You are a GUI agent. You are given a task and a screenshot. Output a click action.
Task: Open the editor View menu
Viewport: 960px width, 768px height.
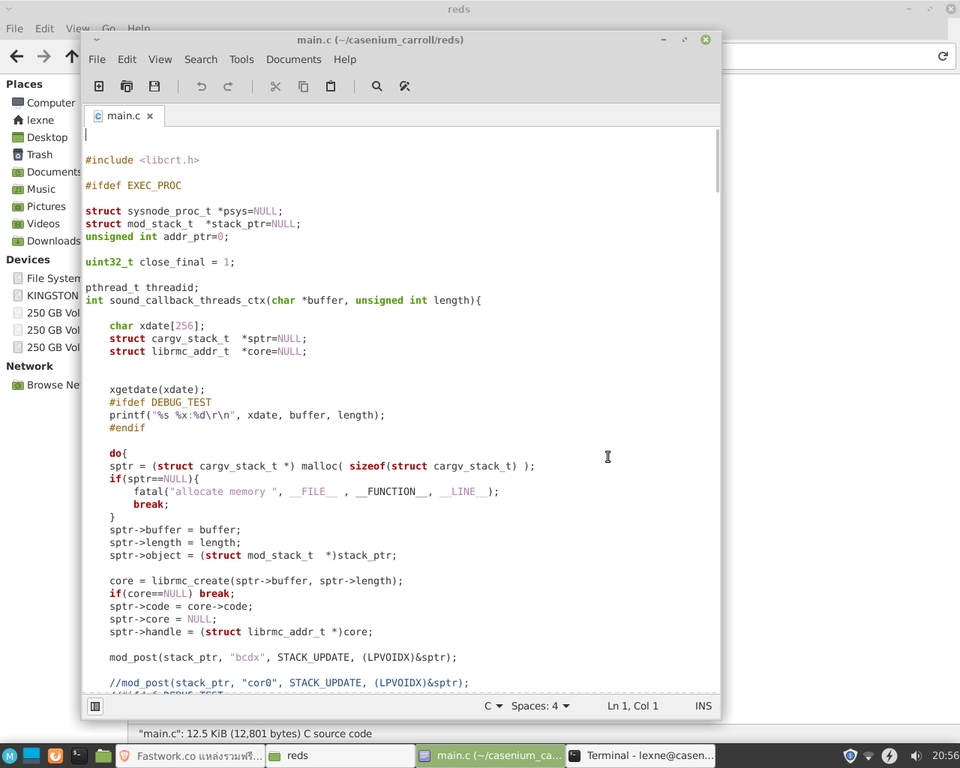point(160,59)
